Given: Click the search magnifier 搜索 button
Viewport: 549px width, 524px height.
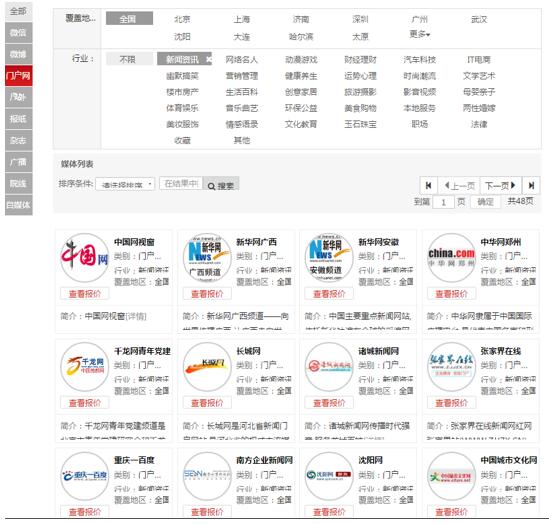Looking at the screenshot, I should tap(221, 185).
